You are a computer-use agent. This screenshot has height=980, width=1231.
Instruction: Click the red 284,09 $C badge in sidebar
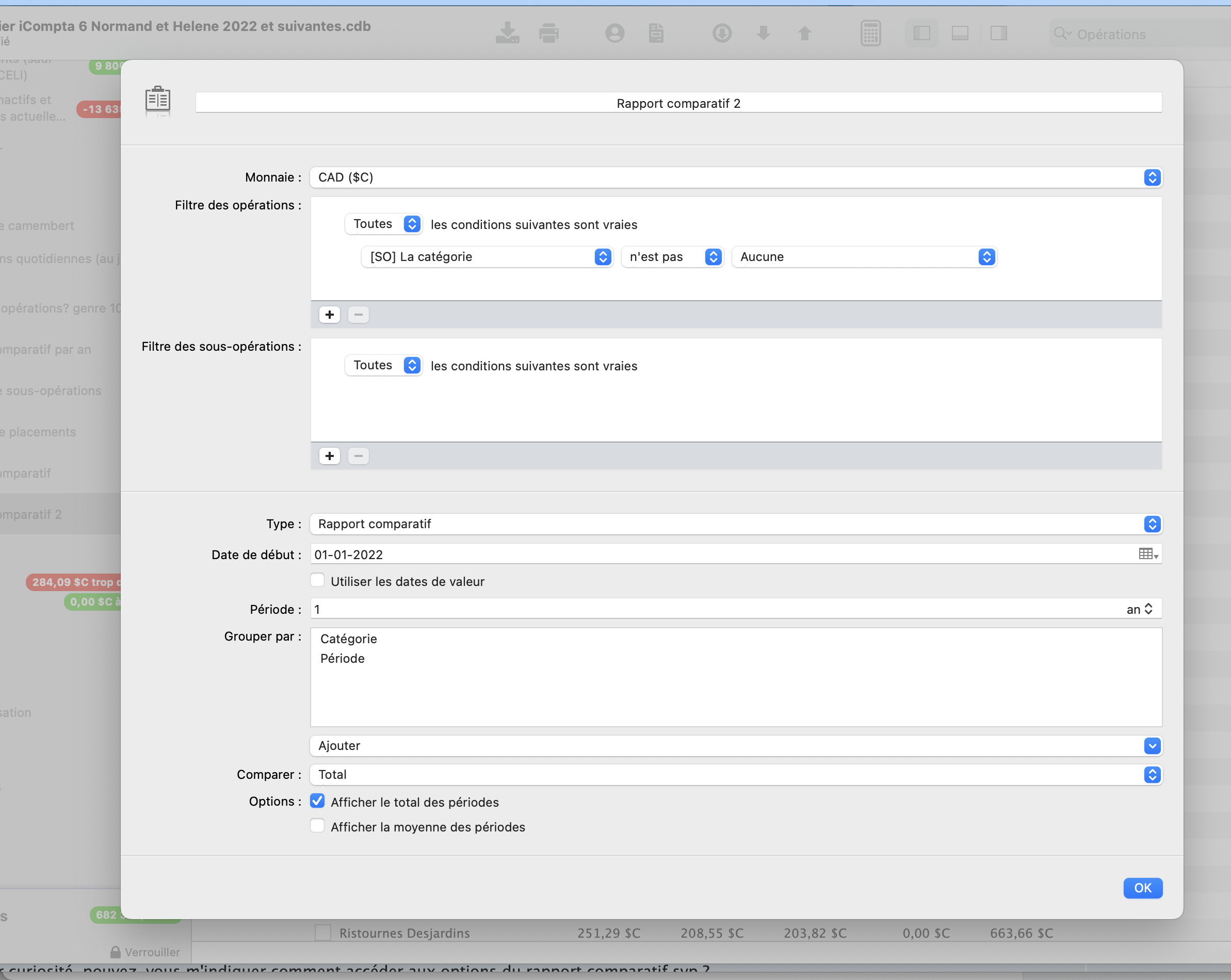(x=74, y=582)
